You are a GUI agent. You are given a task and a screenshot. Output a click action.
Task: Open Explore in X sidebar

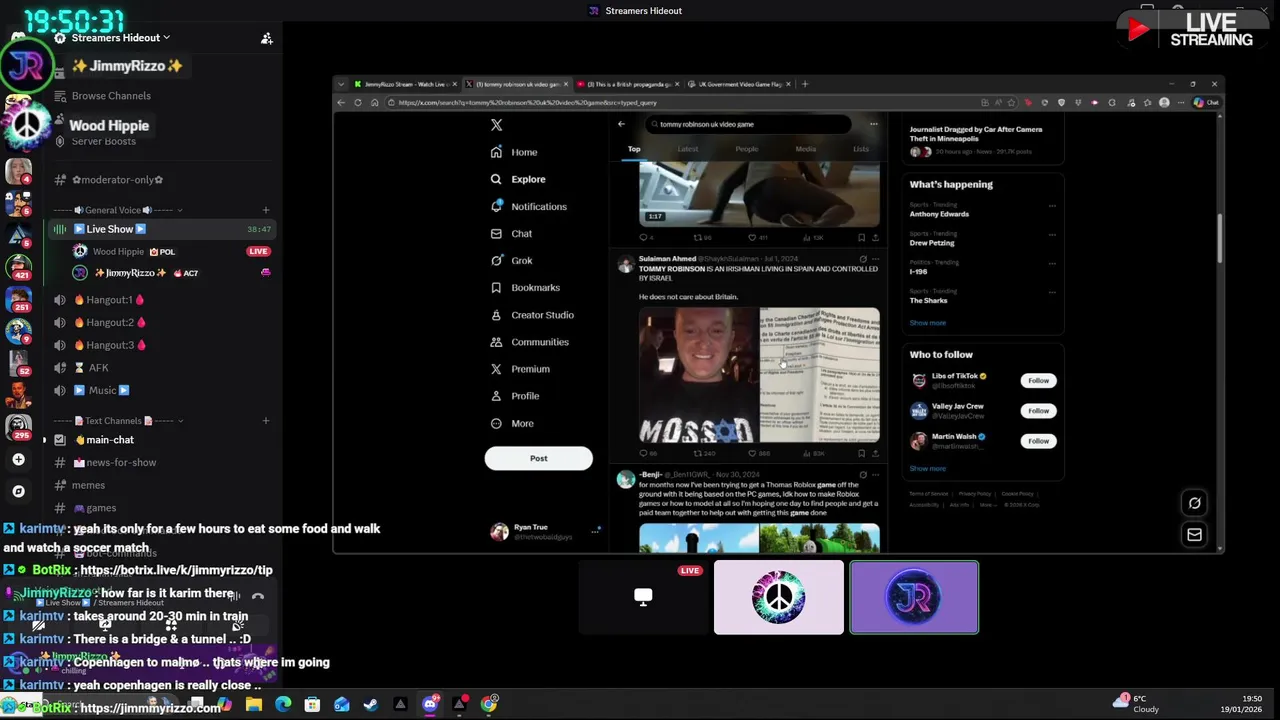click(x=518, y=179)
